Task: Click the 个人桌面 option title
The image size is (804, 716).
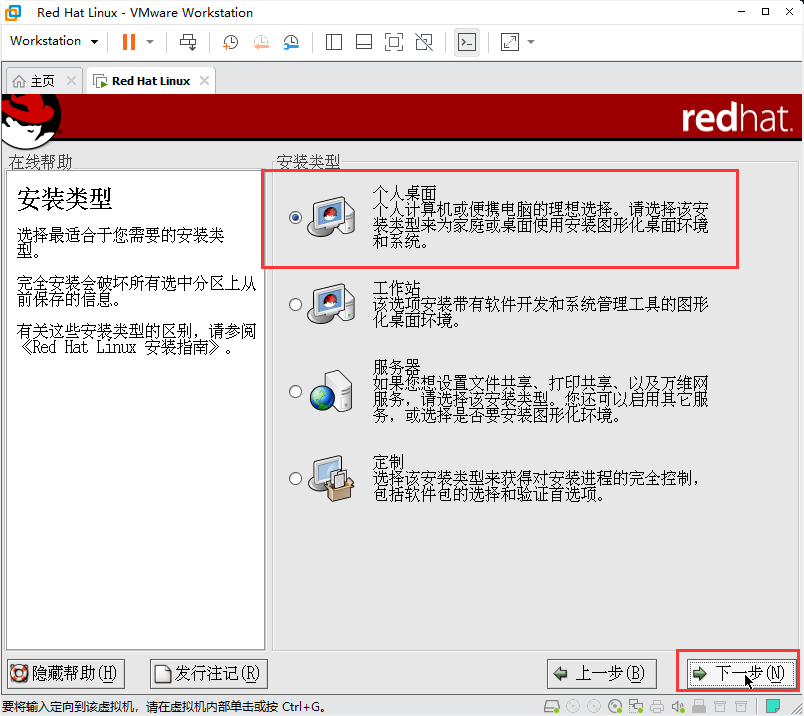Action: tap(405, 193)
